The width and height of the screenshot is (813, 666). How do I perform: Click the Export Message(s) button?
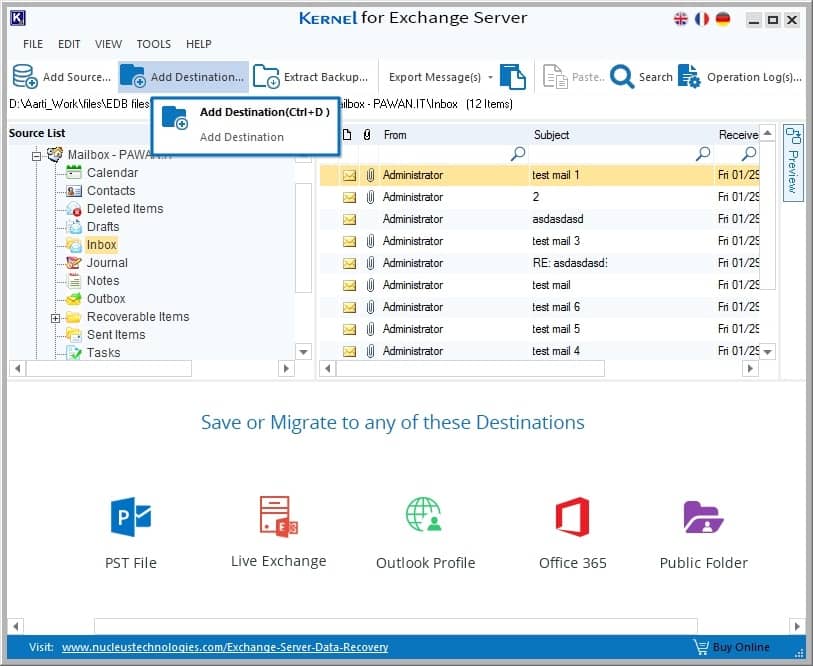(x=435, y=77)
